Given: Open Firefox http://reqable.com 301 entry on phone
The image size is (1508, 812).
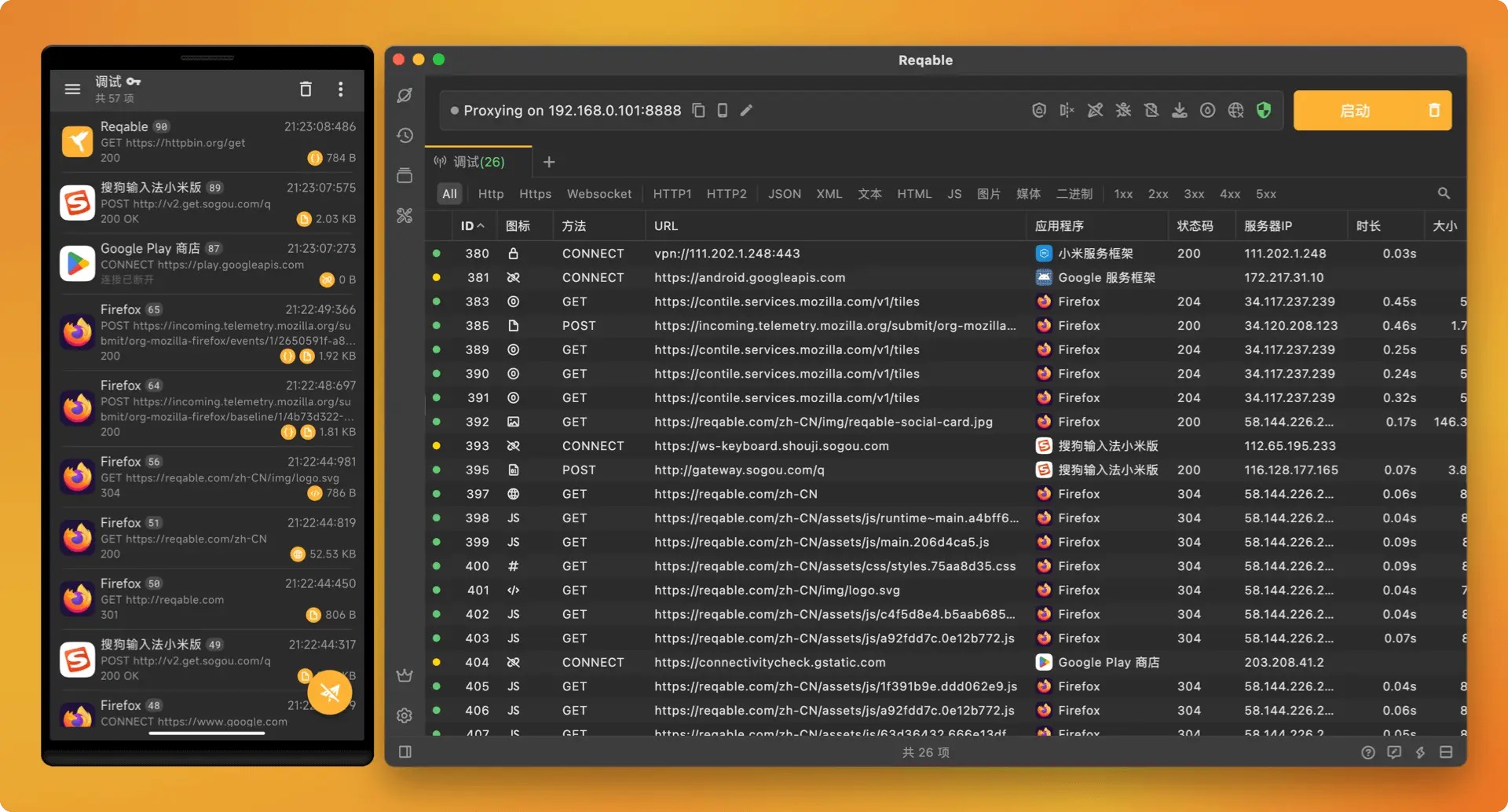Looking at the screenshot, I should coord(207,598).
